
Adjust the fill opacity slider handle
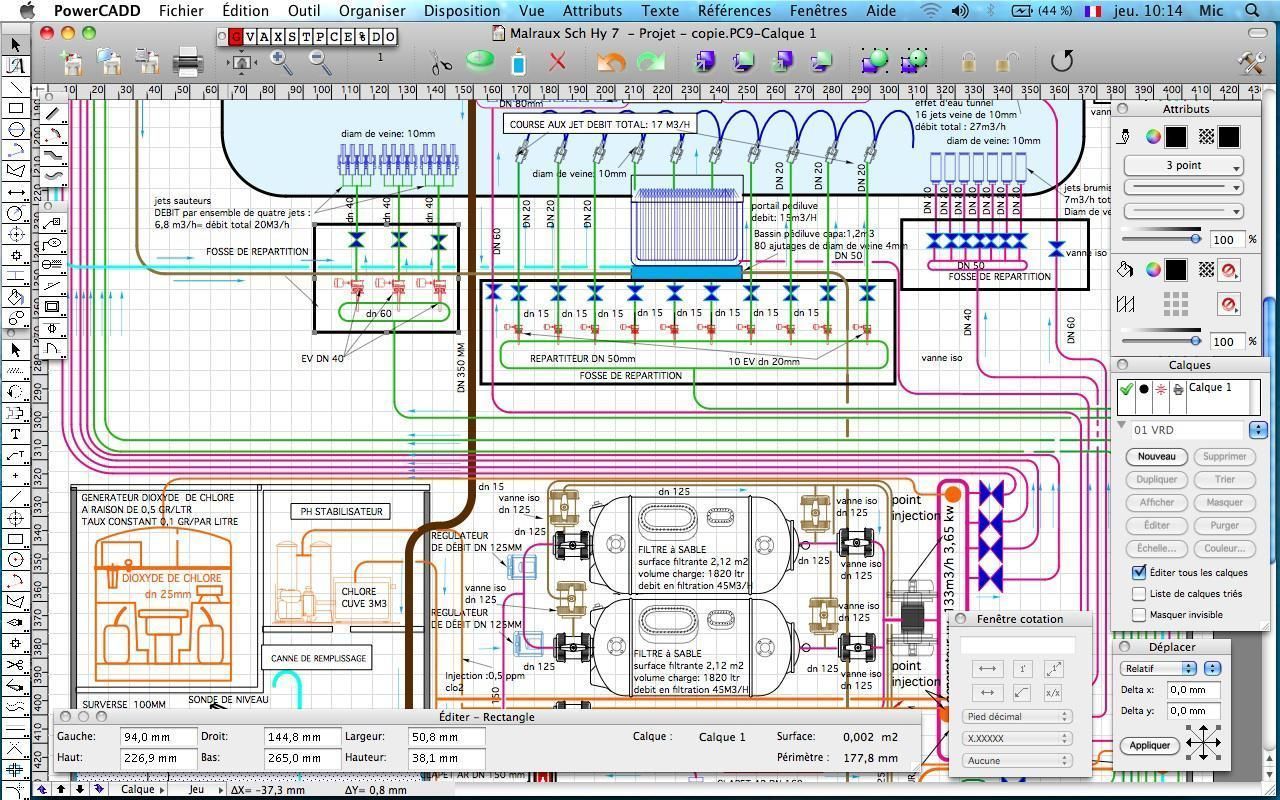(1195, 341)
